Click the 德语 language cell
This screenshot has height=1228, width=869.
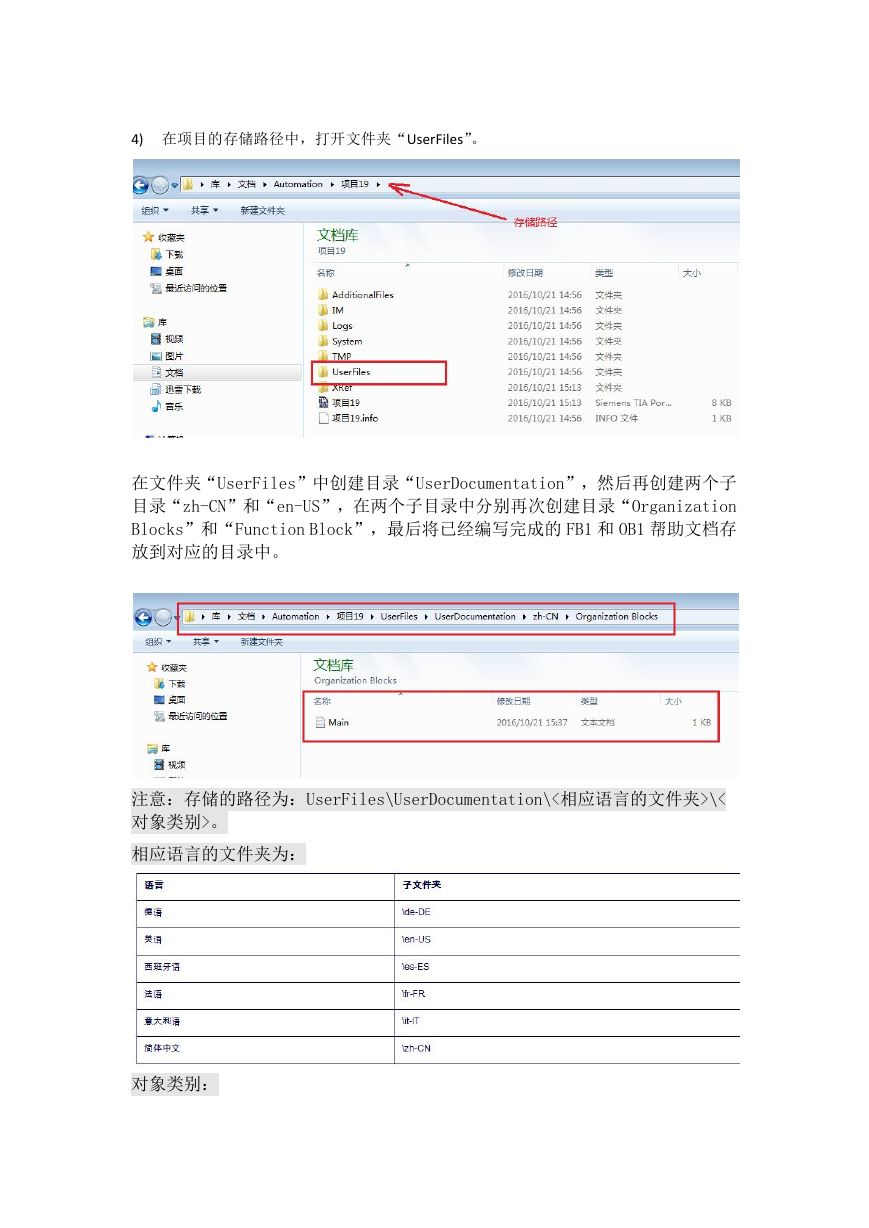[x=266, y=913]
